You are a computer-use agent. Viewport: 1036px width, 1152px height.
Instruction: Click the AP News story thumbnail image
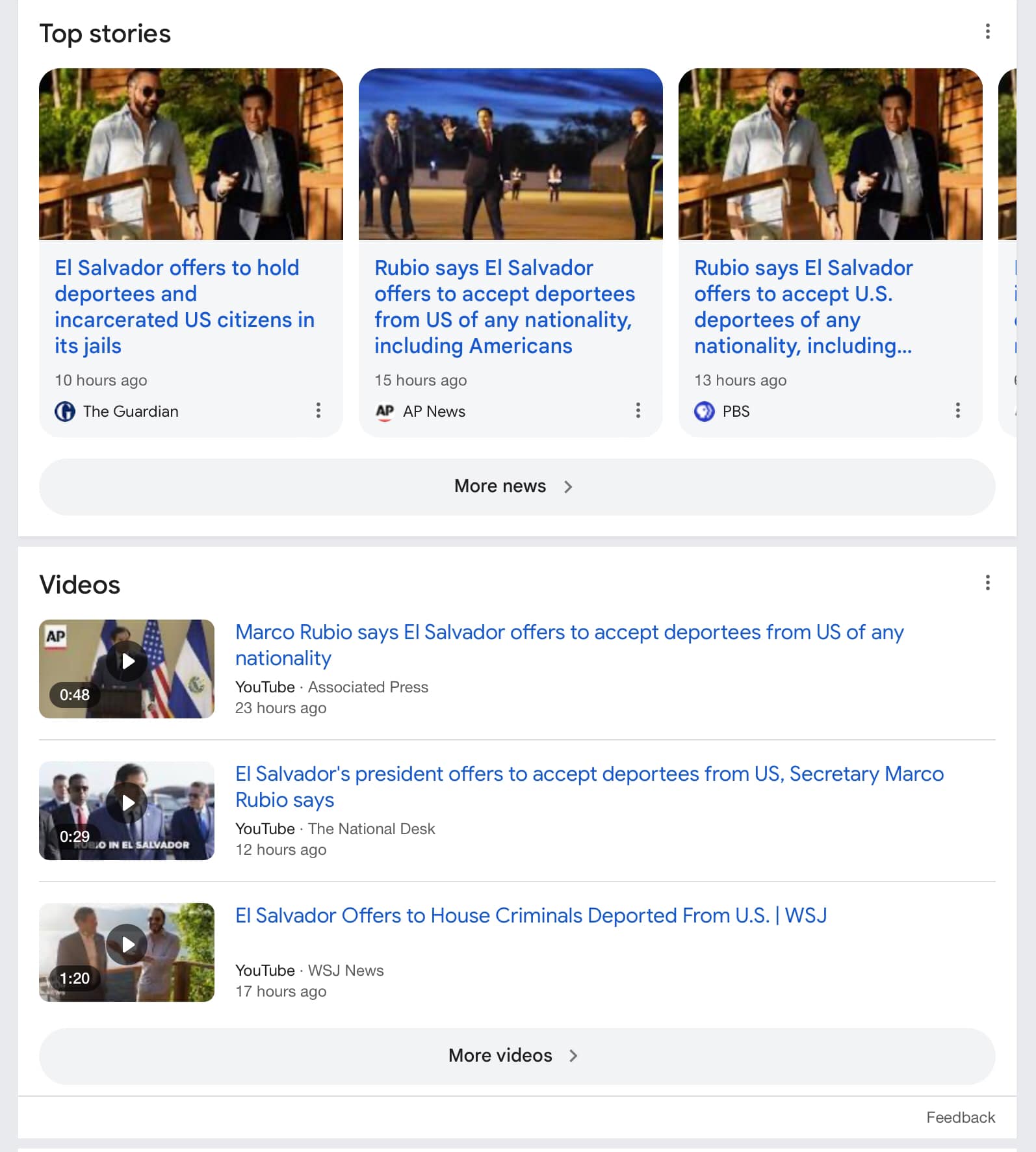point(510,154)
